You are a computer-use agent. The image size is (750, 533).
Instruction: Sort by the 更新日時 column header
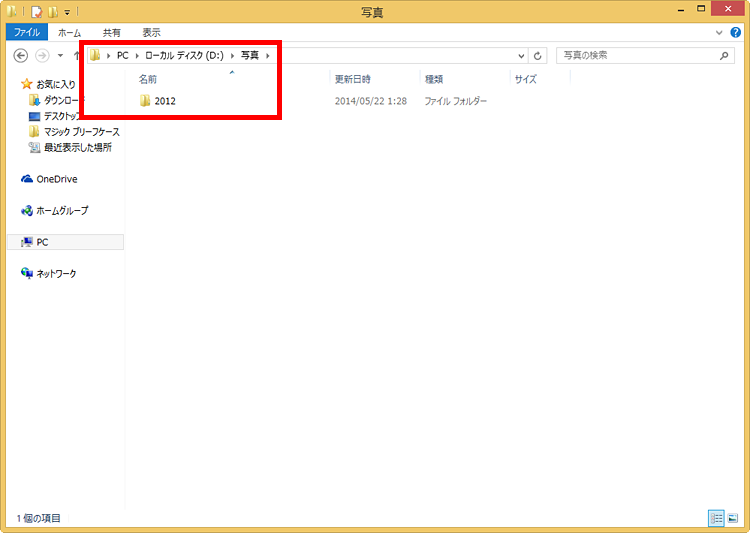click(x=353, y=79)
